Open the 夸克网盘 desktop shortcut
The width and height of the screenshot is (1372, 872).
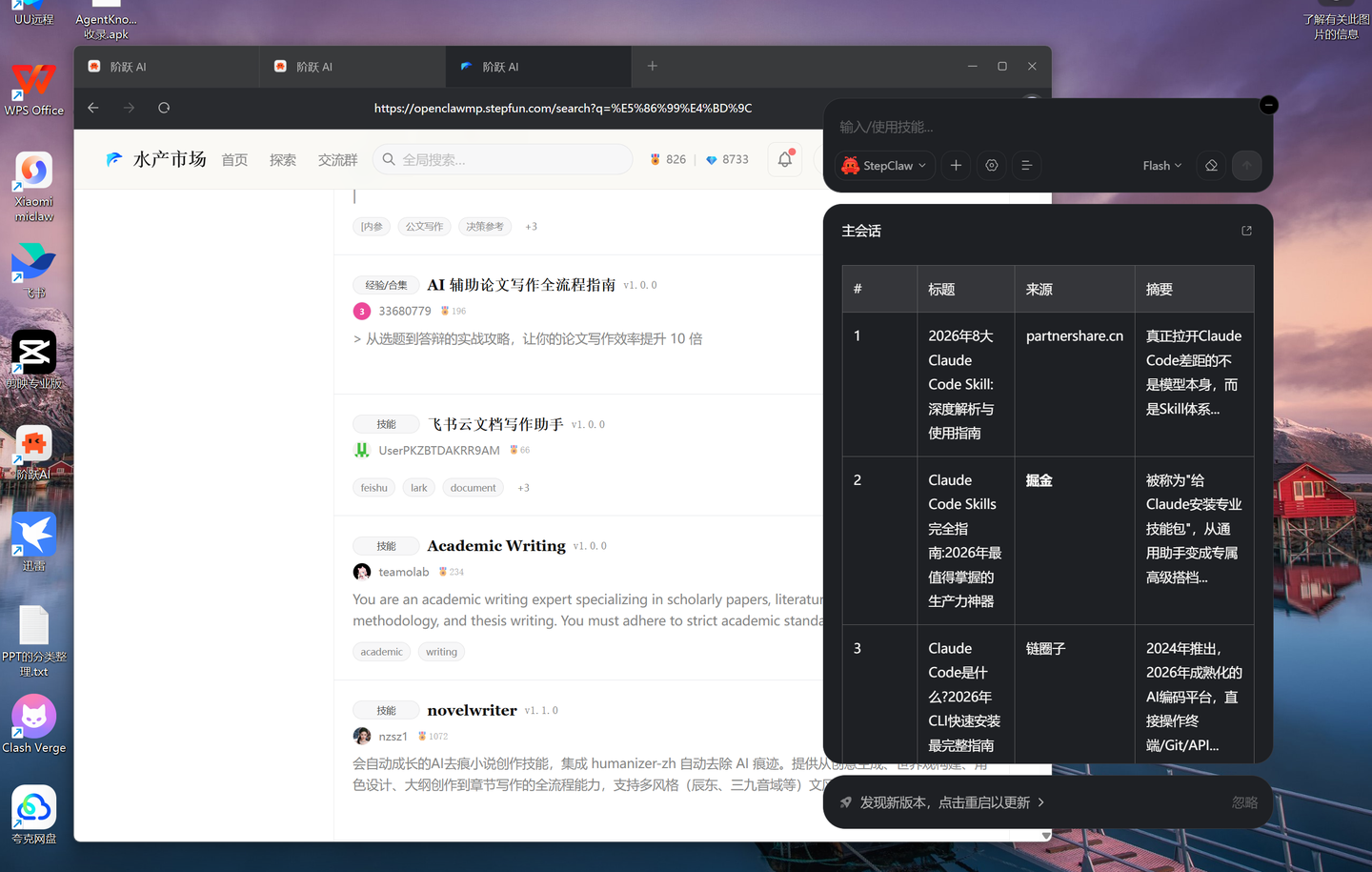tap(33, 815)
